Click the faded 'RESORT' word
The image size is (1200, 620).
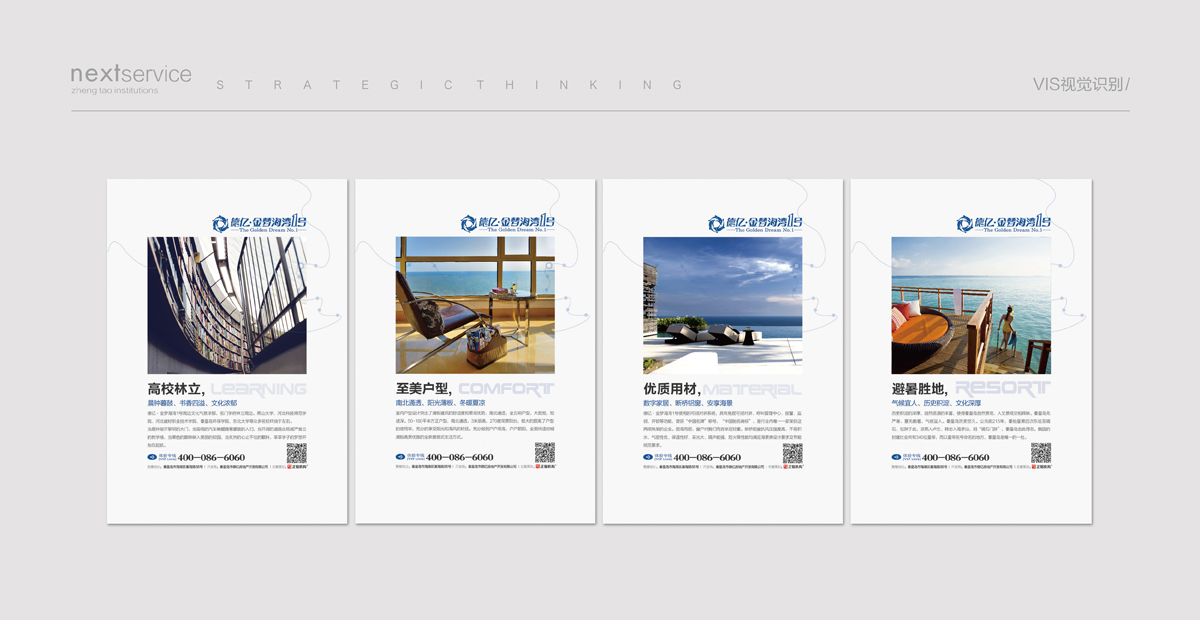[1002, 389]
